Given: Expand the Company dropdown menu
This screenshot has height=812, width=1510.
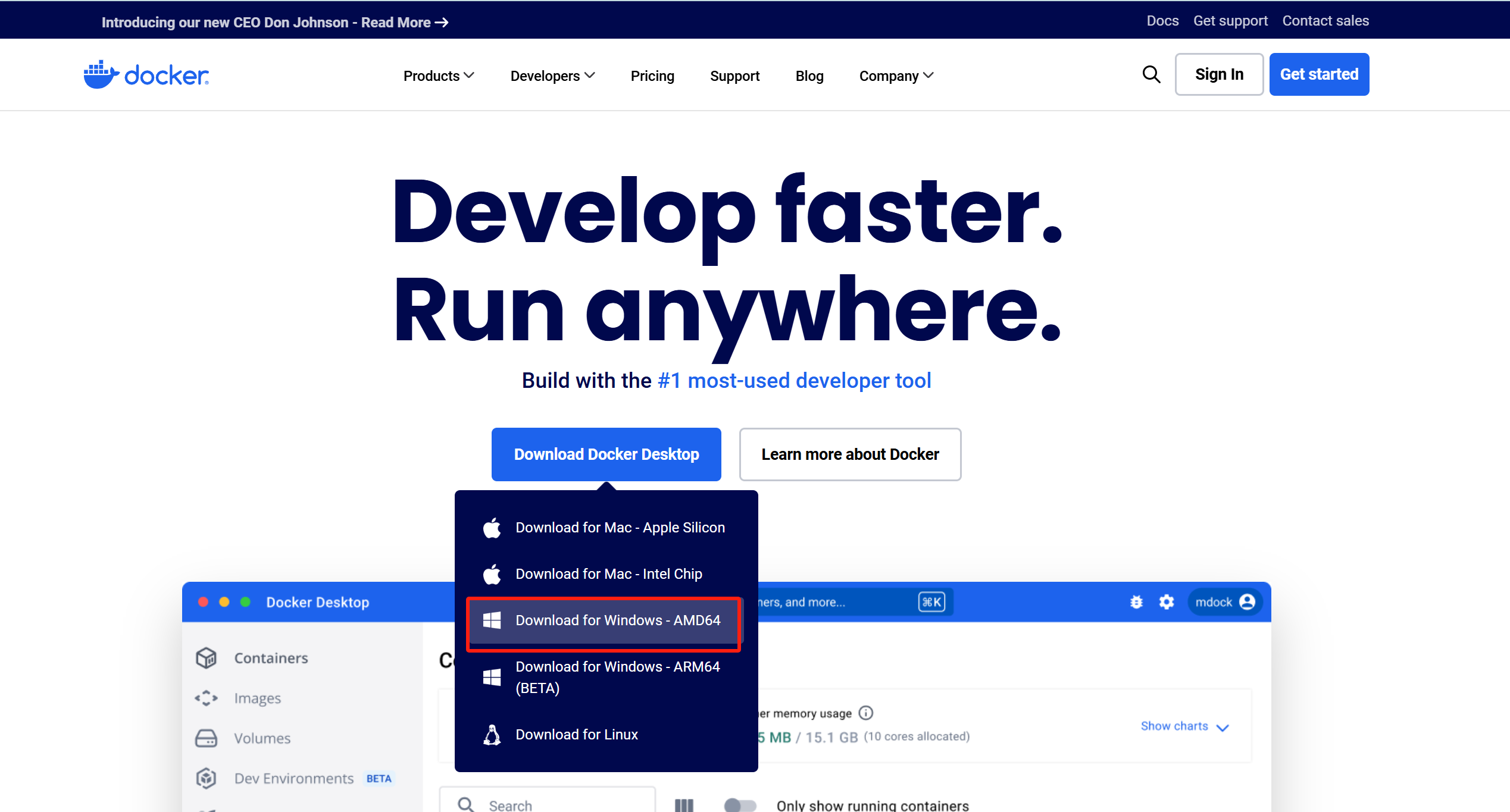Looking at the screenshot, I should point(896,76).
